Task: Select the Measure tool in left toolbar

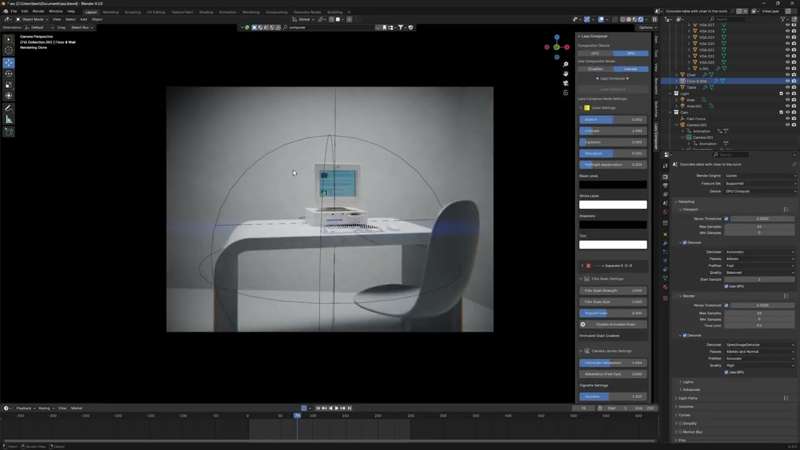Action: click(9, 119)
